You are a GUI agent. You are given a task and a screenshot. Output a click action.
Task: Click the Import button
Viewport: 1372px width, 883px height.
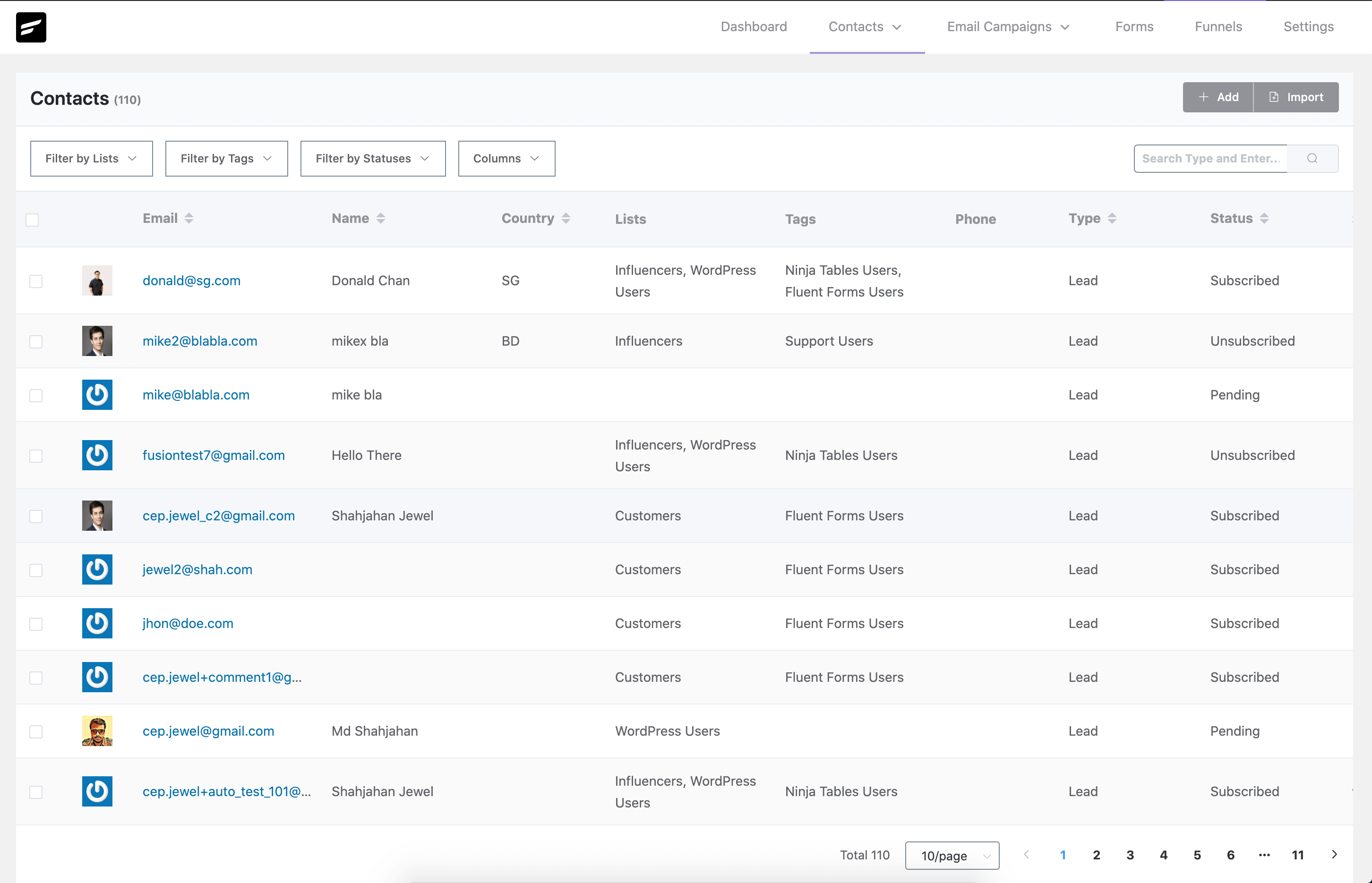click(x=1296, y=97)
